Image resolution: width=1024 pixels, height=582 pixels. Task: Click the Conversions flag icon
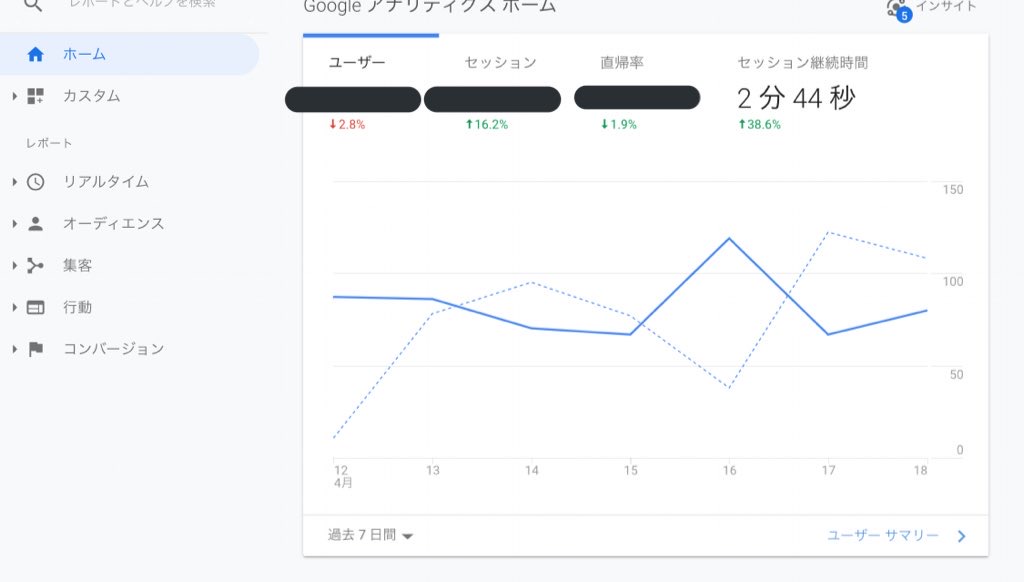pos(36,349)
